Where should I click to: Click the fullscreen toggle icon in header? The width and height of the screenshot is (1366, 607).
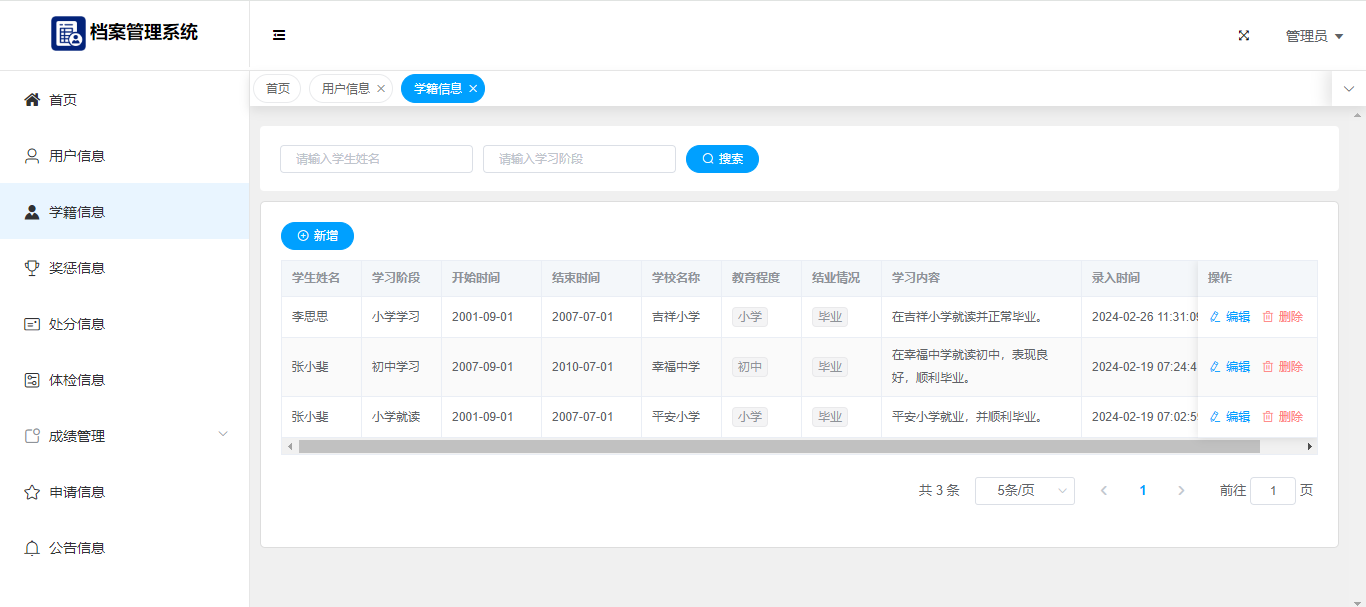(1244, 35)
